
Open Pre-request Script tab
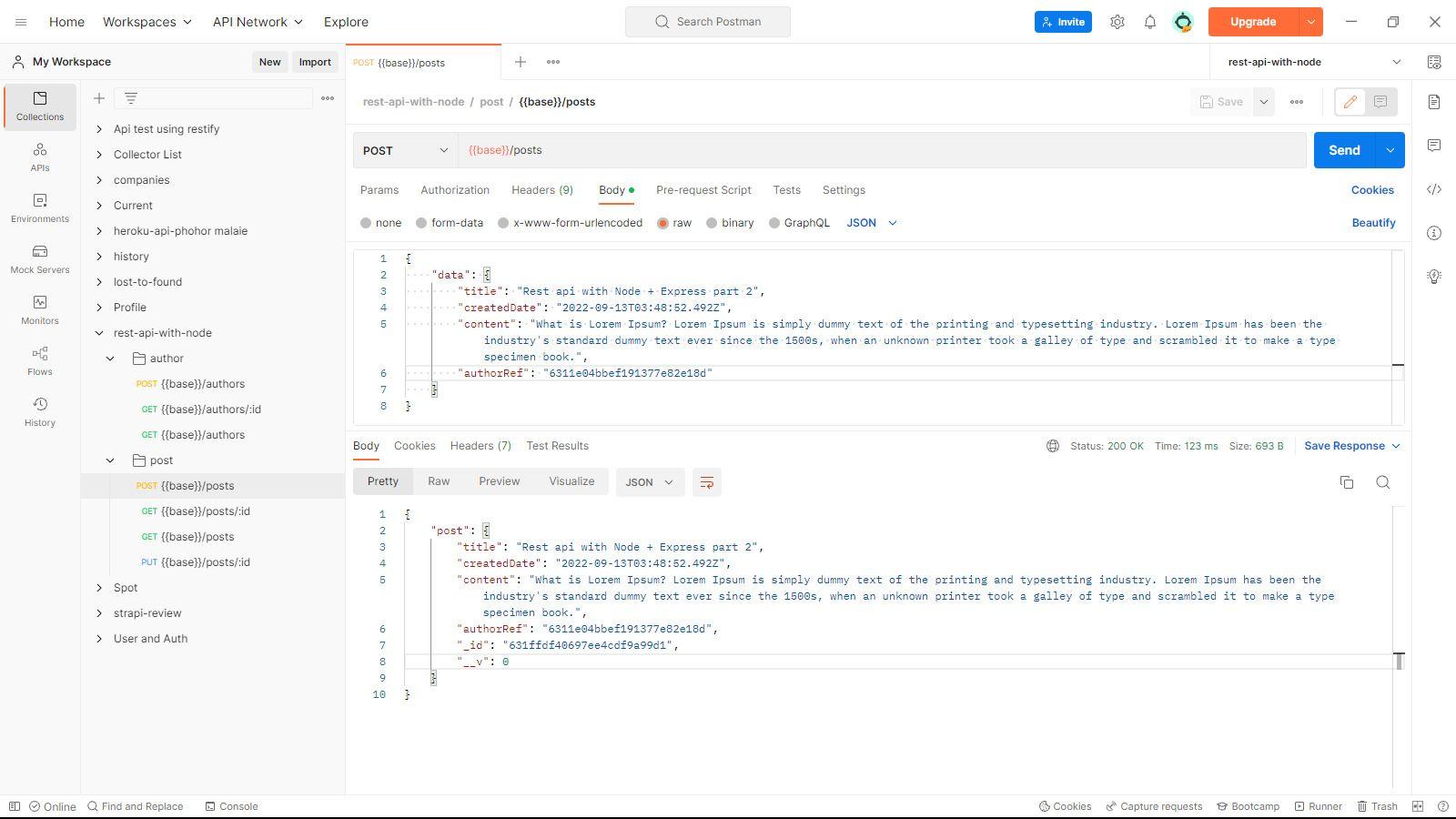coord(703,190)
